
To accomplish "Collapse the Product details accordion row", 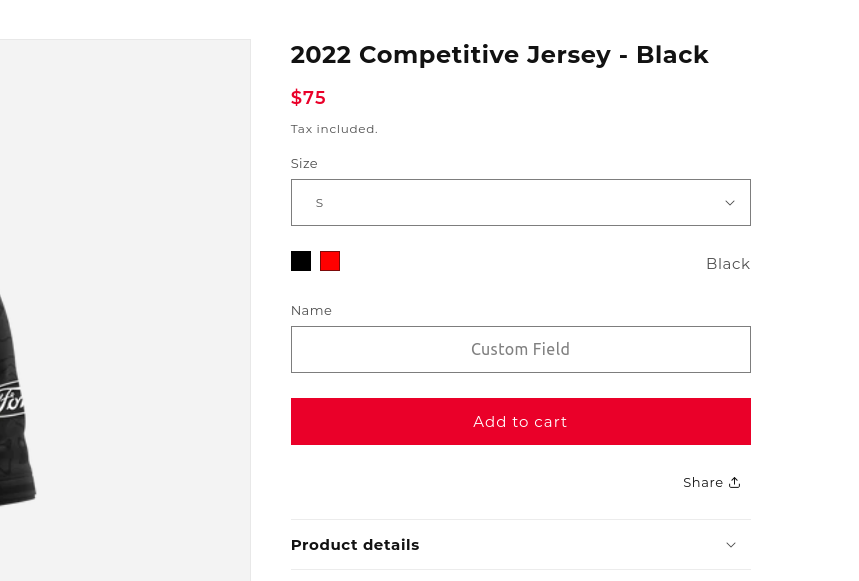I will [520, 545].
